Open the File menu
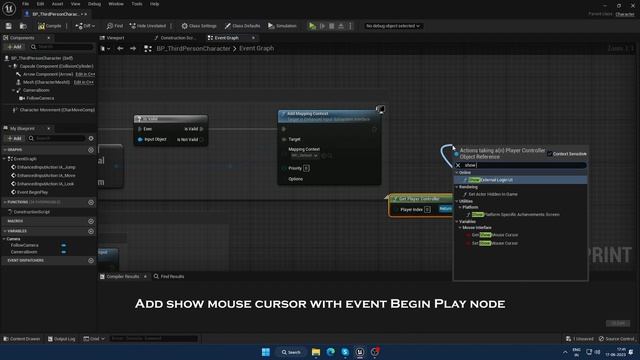Image resolution: width=640 pixels, height=360 pixels. pyautogui.click(x=25, y=4)
